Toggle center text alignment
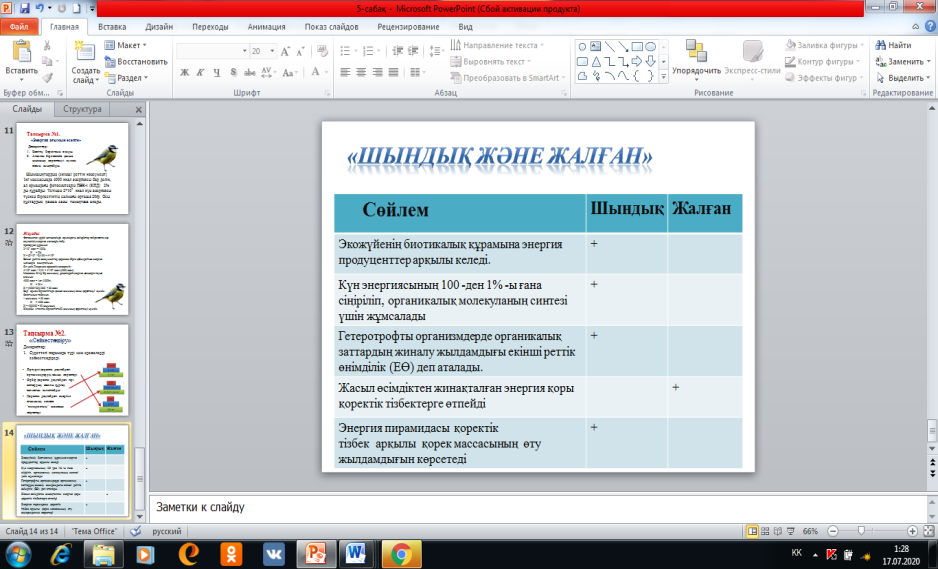 click(x=362, y=73)
